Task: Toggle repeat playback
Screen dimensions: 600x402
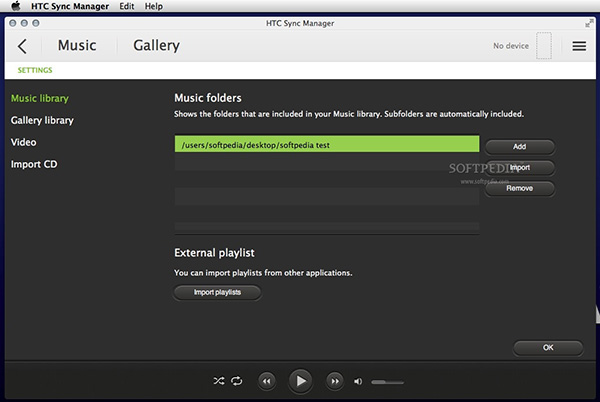Action: [236, 381]
